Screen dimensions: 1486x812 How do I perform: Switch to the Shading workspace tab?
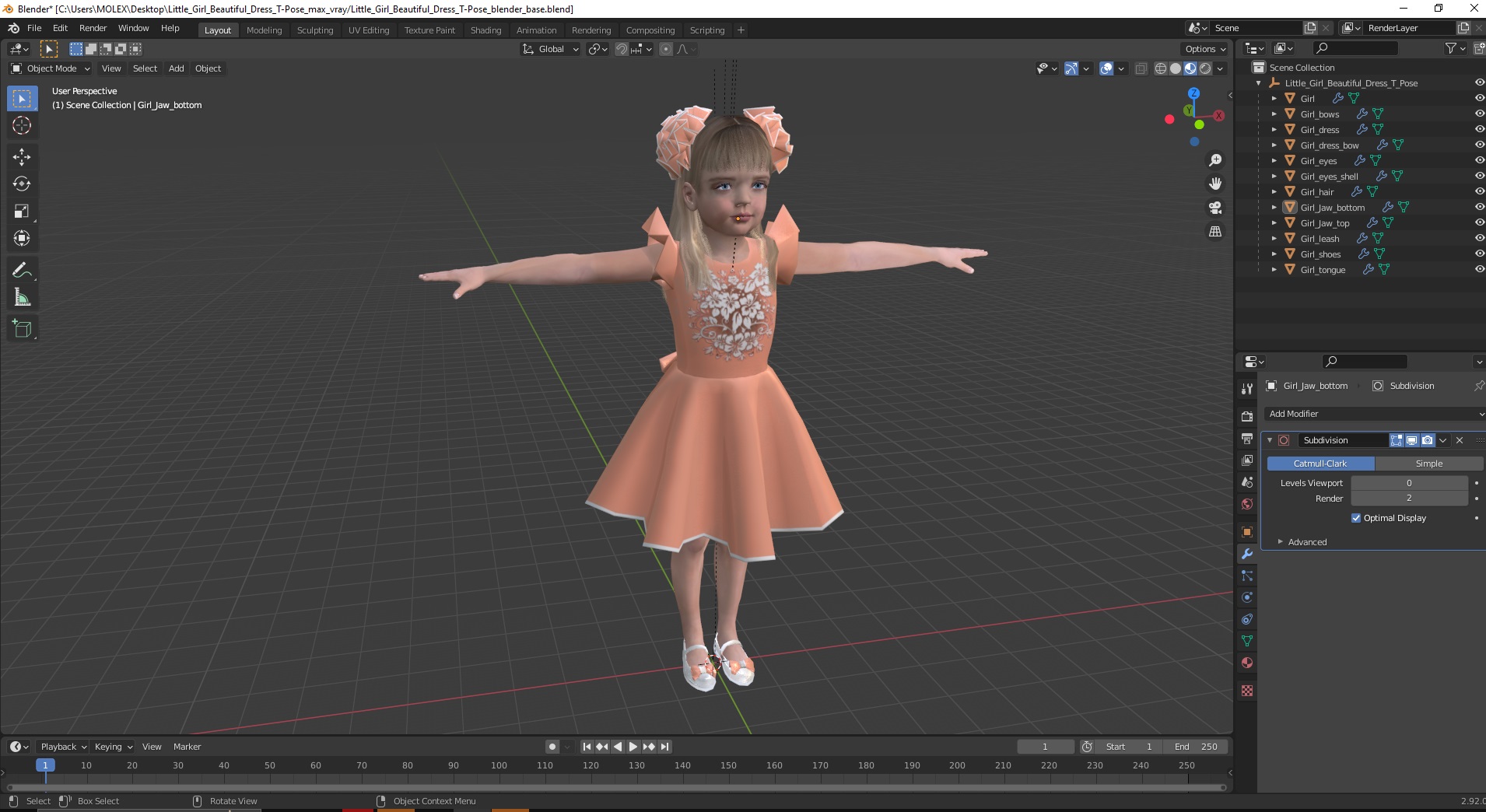[485, 30]
